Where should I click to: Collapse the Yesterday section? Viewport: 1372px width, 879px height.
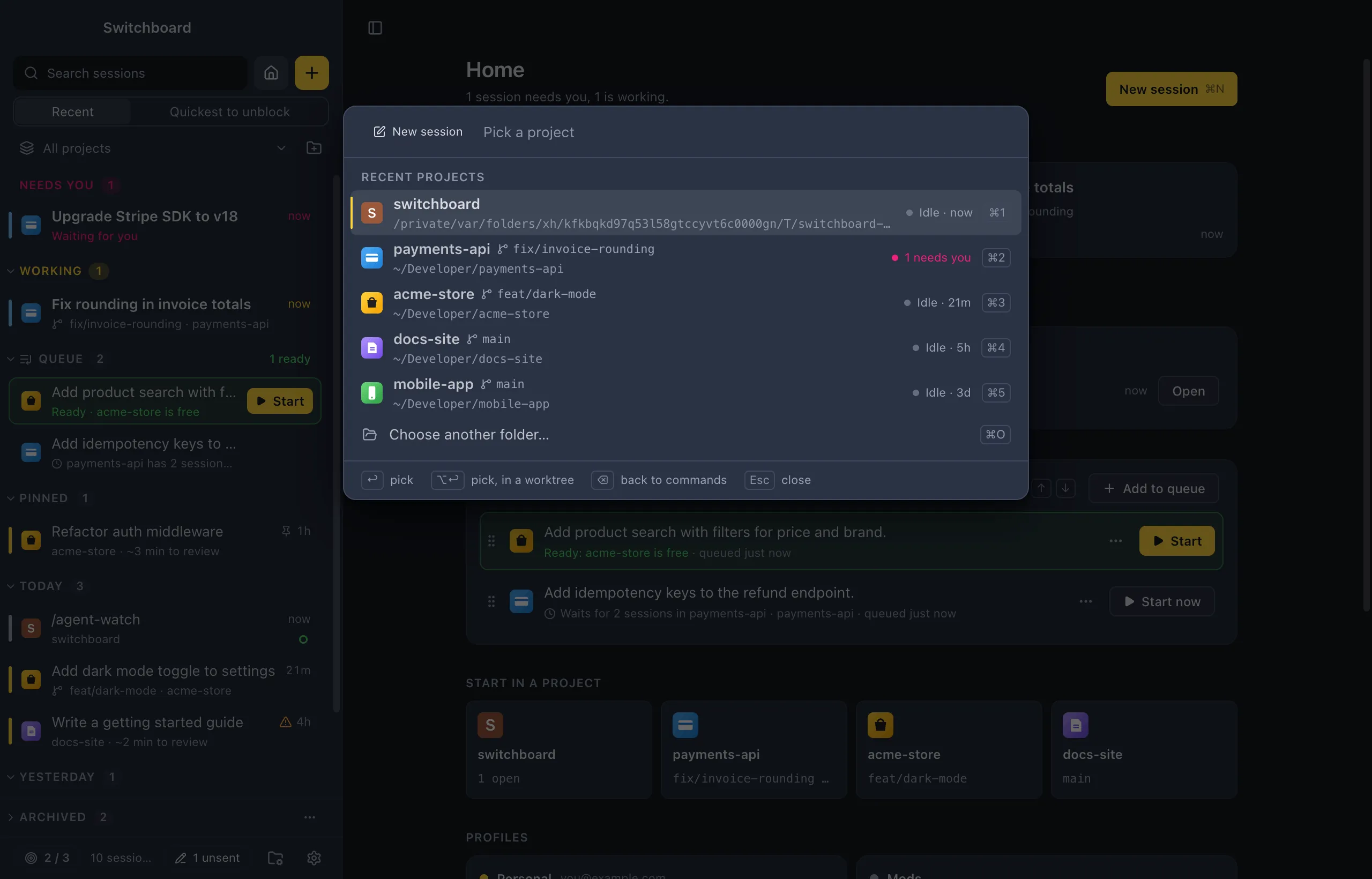pyautogui.click(x=10, y=776)
